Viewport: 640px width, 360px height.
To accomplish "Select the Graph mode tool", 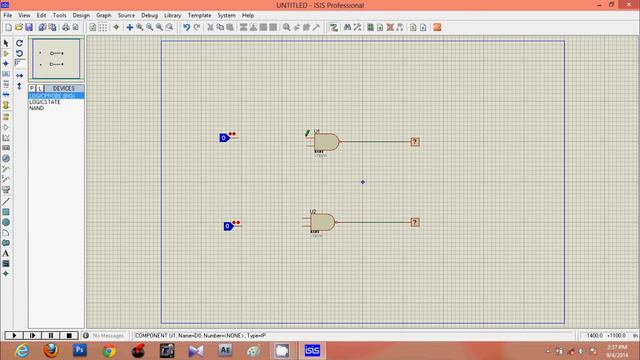I will 6,138.
